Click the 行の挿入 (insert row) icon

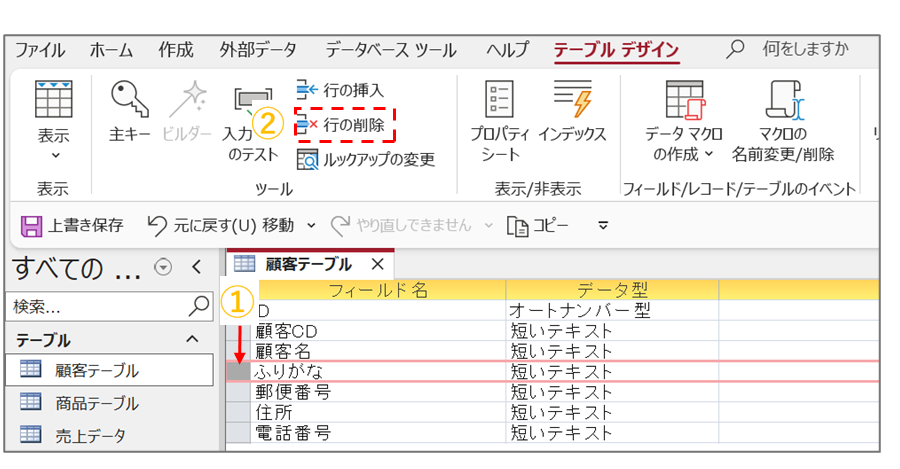pos(307,91)
